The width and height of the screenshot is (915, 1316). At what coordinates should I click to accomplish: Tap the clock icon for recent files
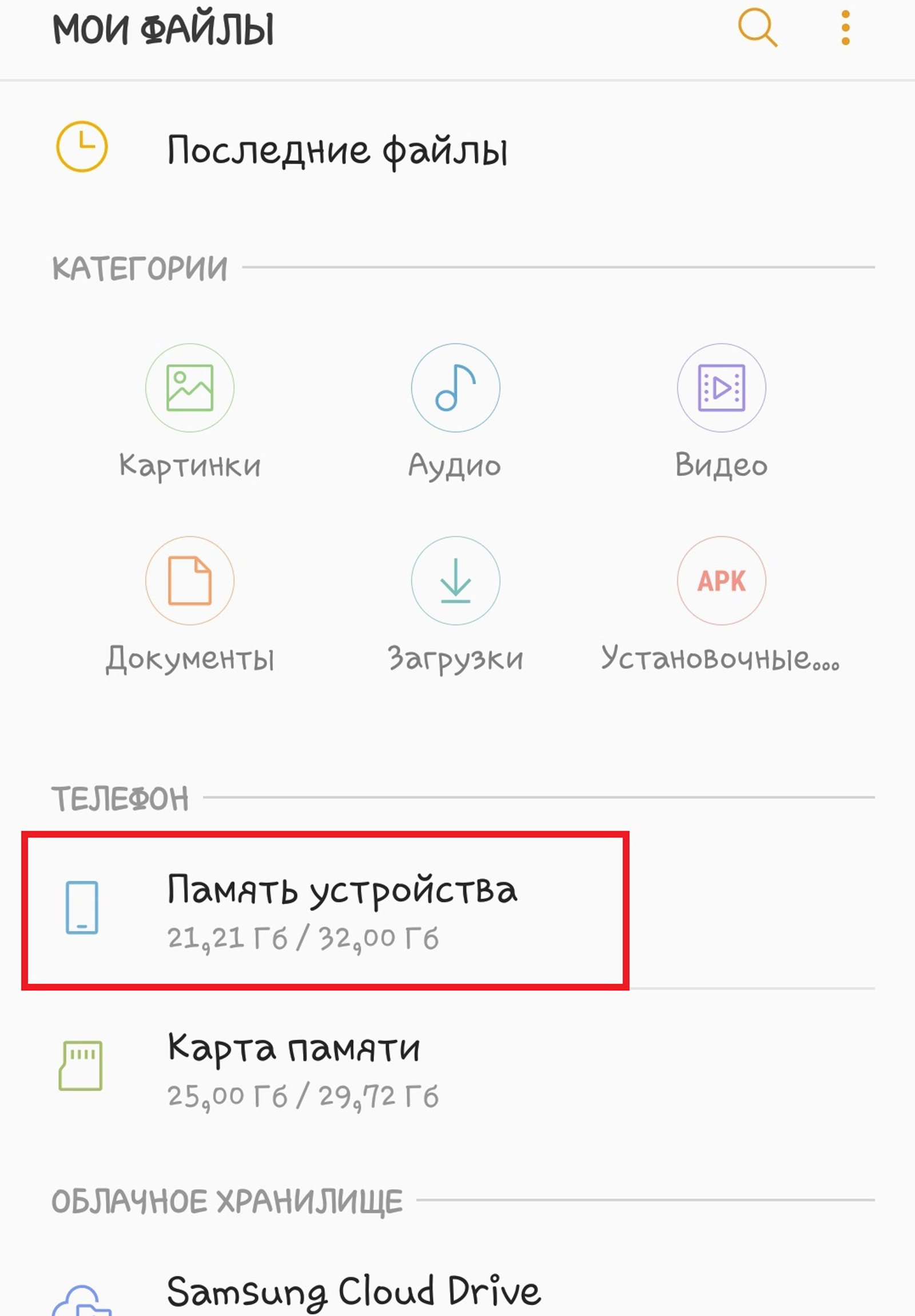[x=81, y=146]
